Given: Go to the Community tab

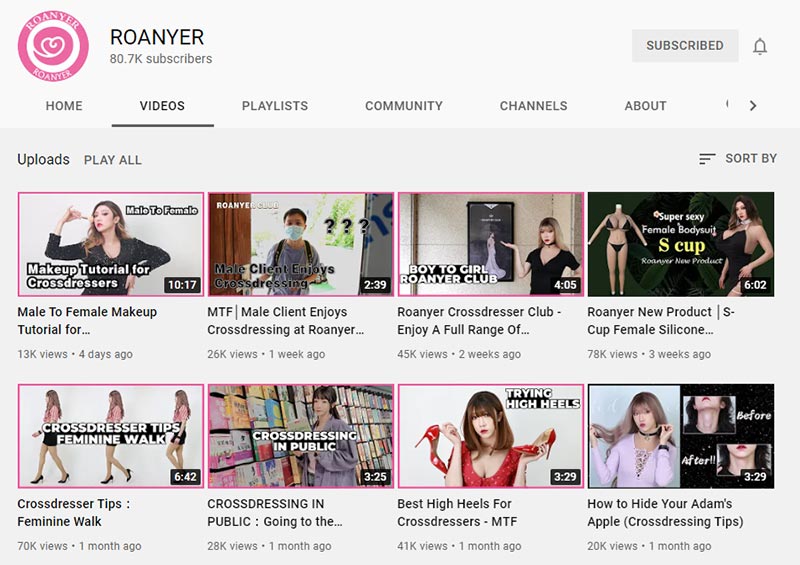Looking at the screenshot, I should (x=403, y=106).
